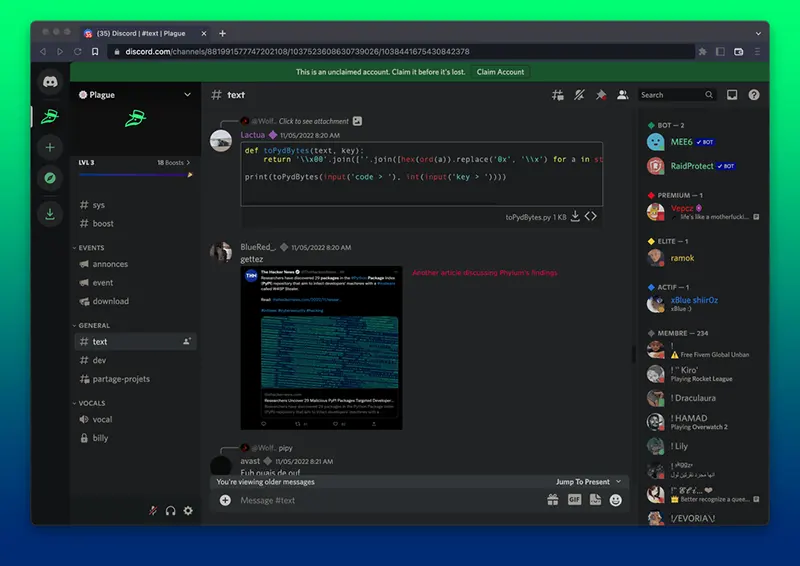This screenshot has height=566, width=800.
Task: Toggle notification mute icon in channel header
Action: (x=579, y=95)
